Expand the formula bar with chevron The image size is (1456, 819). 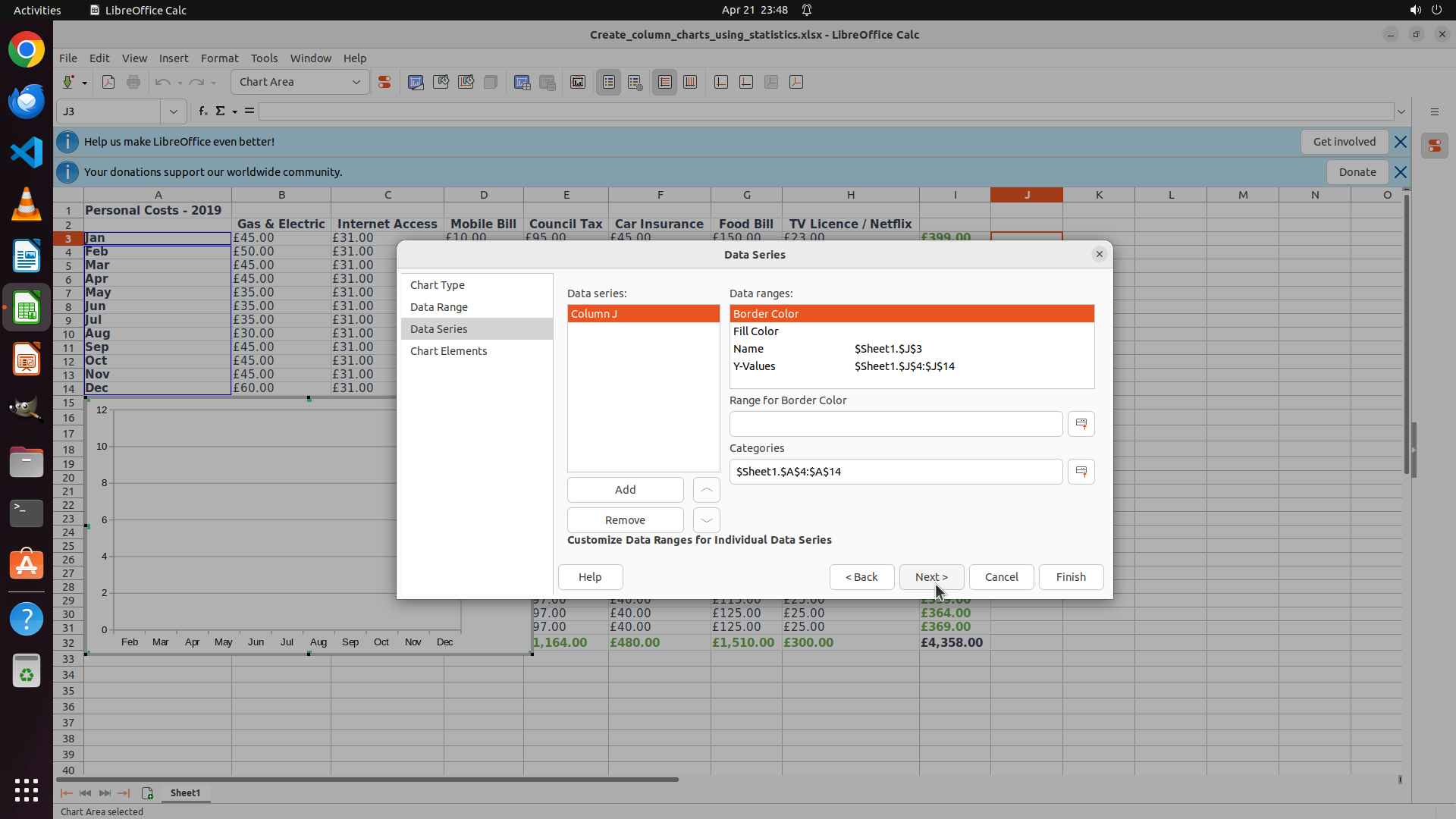click(1401, 111)
